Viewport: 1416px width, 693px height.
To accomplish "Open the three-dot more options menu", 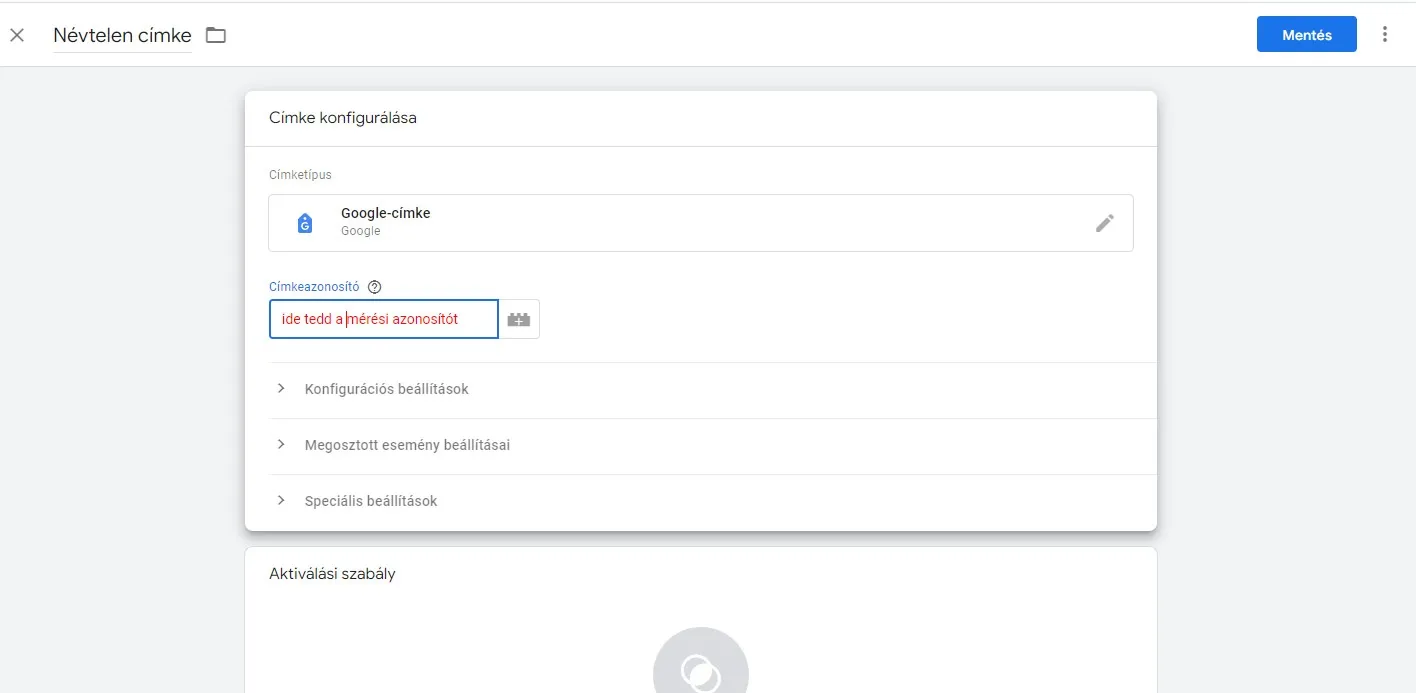I will click(x=1385, y=35).
